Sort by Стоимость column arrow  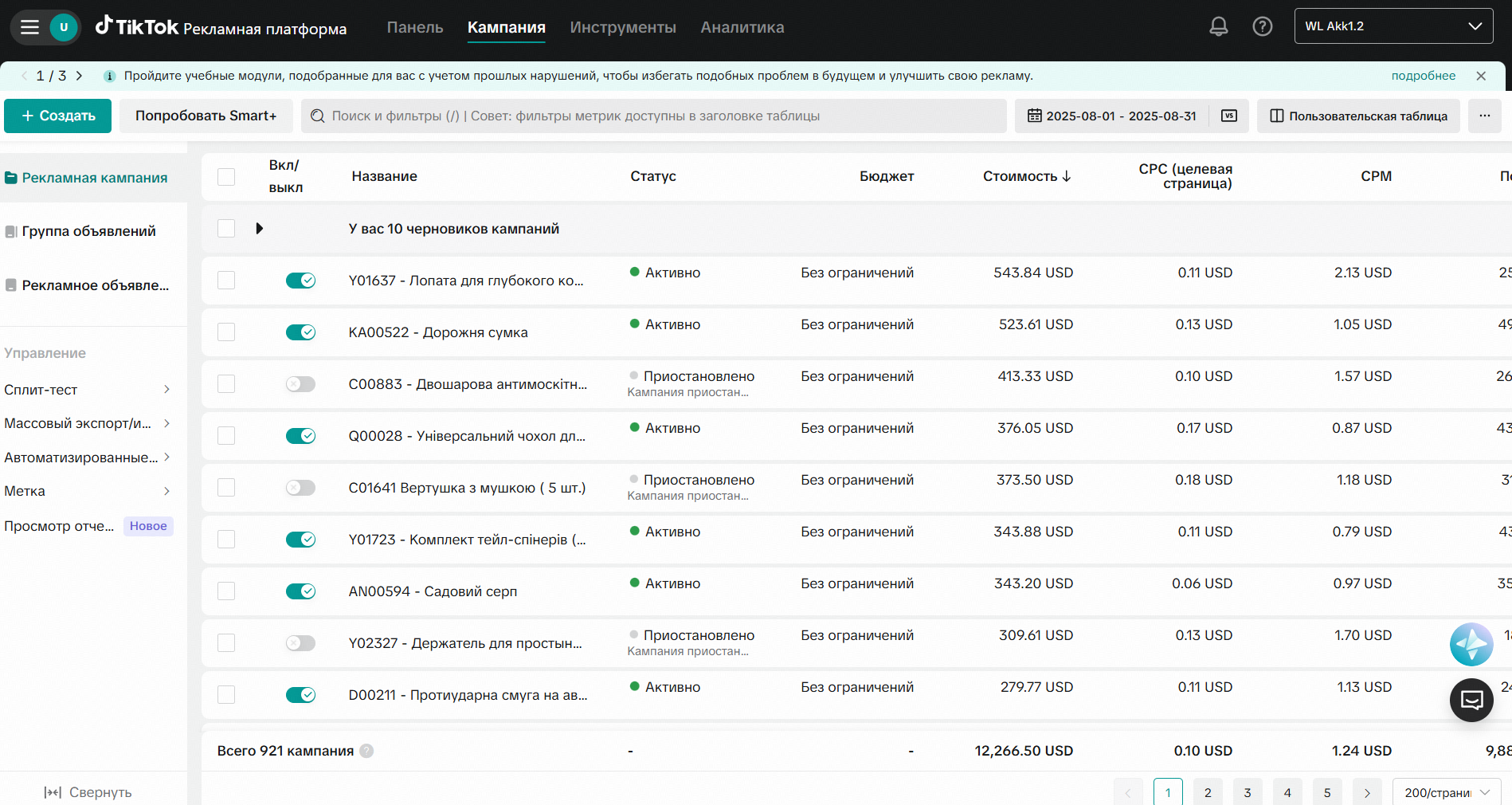1067,176
